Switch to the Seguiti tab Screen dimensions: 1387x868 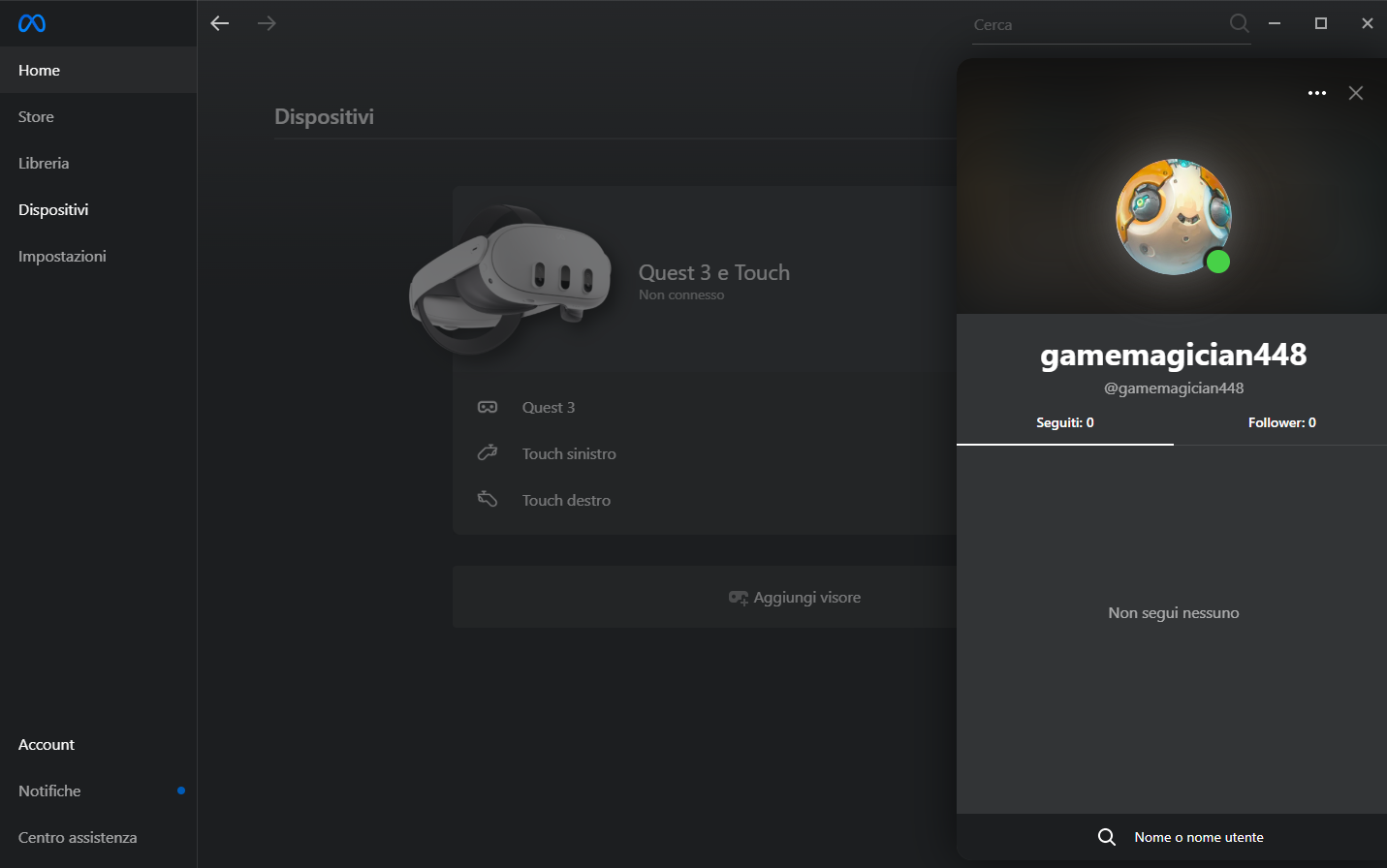point(1065,423)
